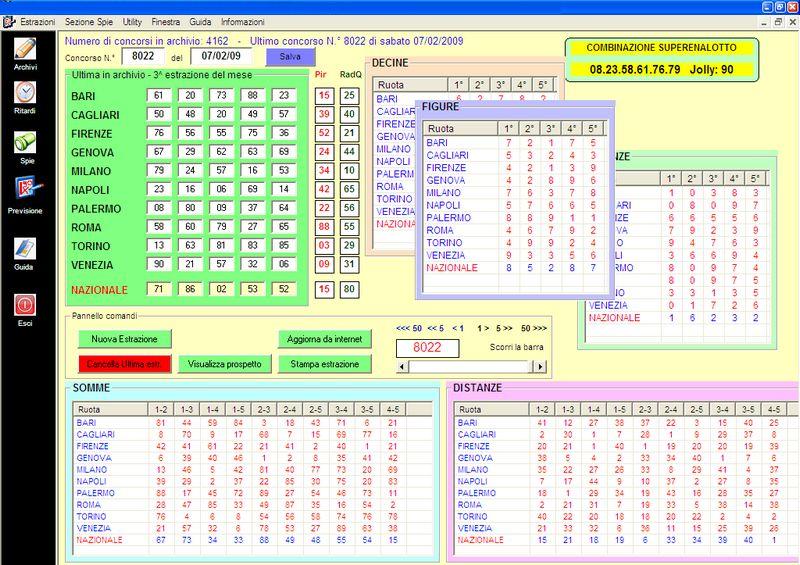The width and height of the screenshot is (800, 565).
Task: Open the Finestra menu
Action: [166, 22]
